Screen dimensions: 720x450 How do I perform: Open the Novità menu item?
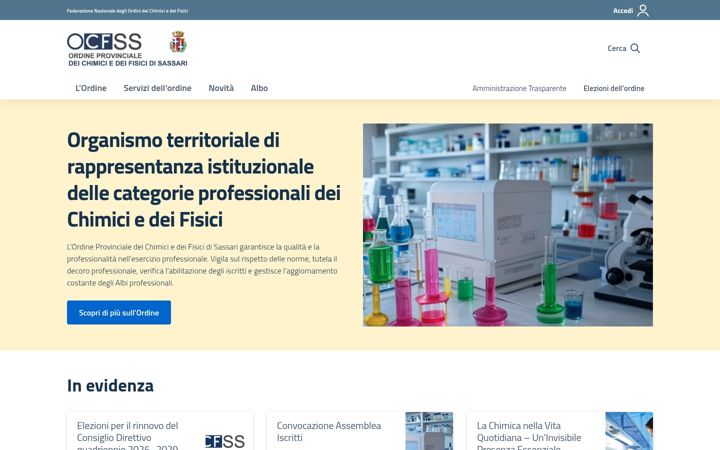point(221,88)
